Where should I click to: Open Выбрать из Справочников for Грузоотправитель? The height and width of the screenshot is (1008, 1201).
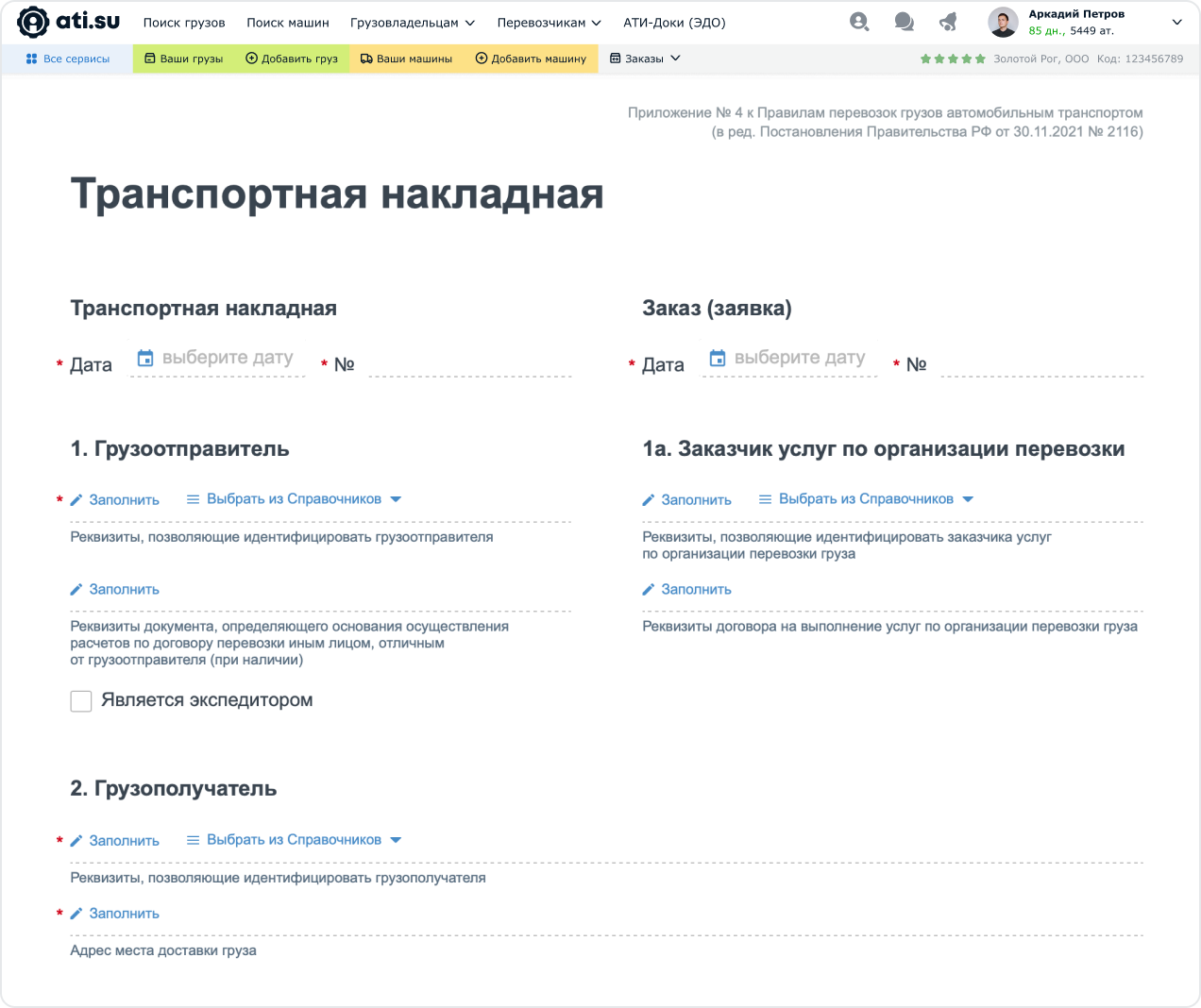click(x=294, y=499)
